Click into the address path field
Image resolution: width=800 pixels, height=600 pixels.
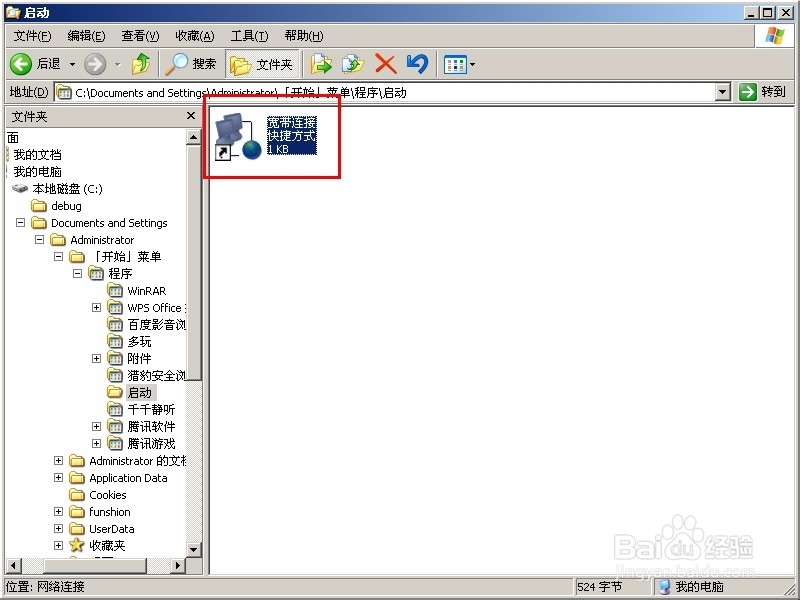tap(385, 92)
